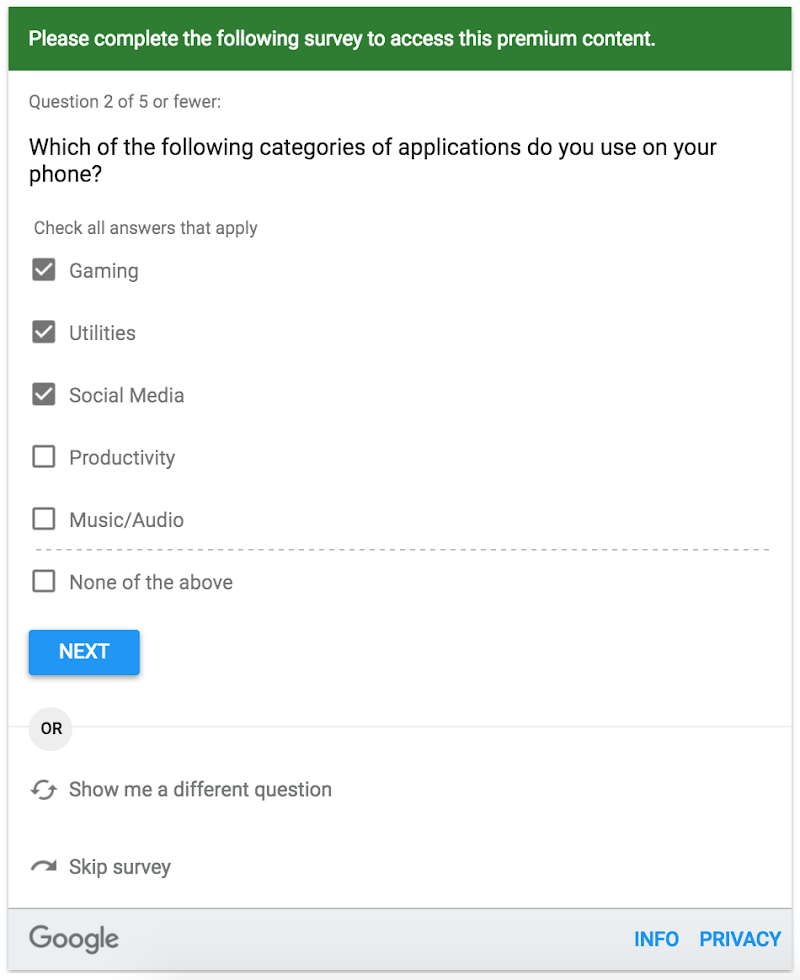This screenshot has height=980, width=800.
Task: Click the Productivity option label
Action: (x=122, y=458)
